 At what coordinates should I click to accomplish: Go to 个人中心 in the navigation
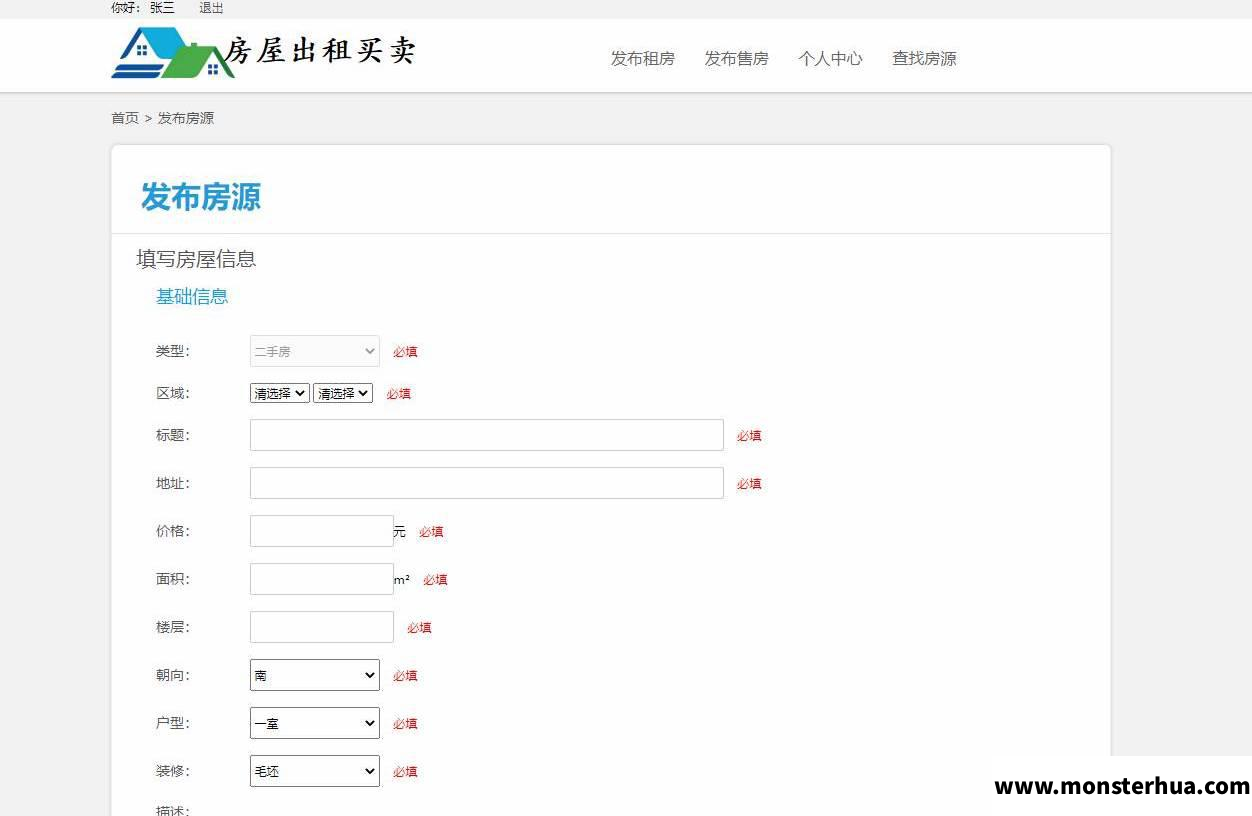click(x=830, y=59)
